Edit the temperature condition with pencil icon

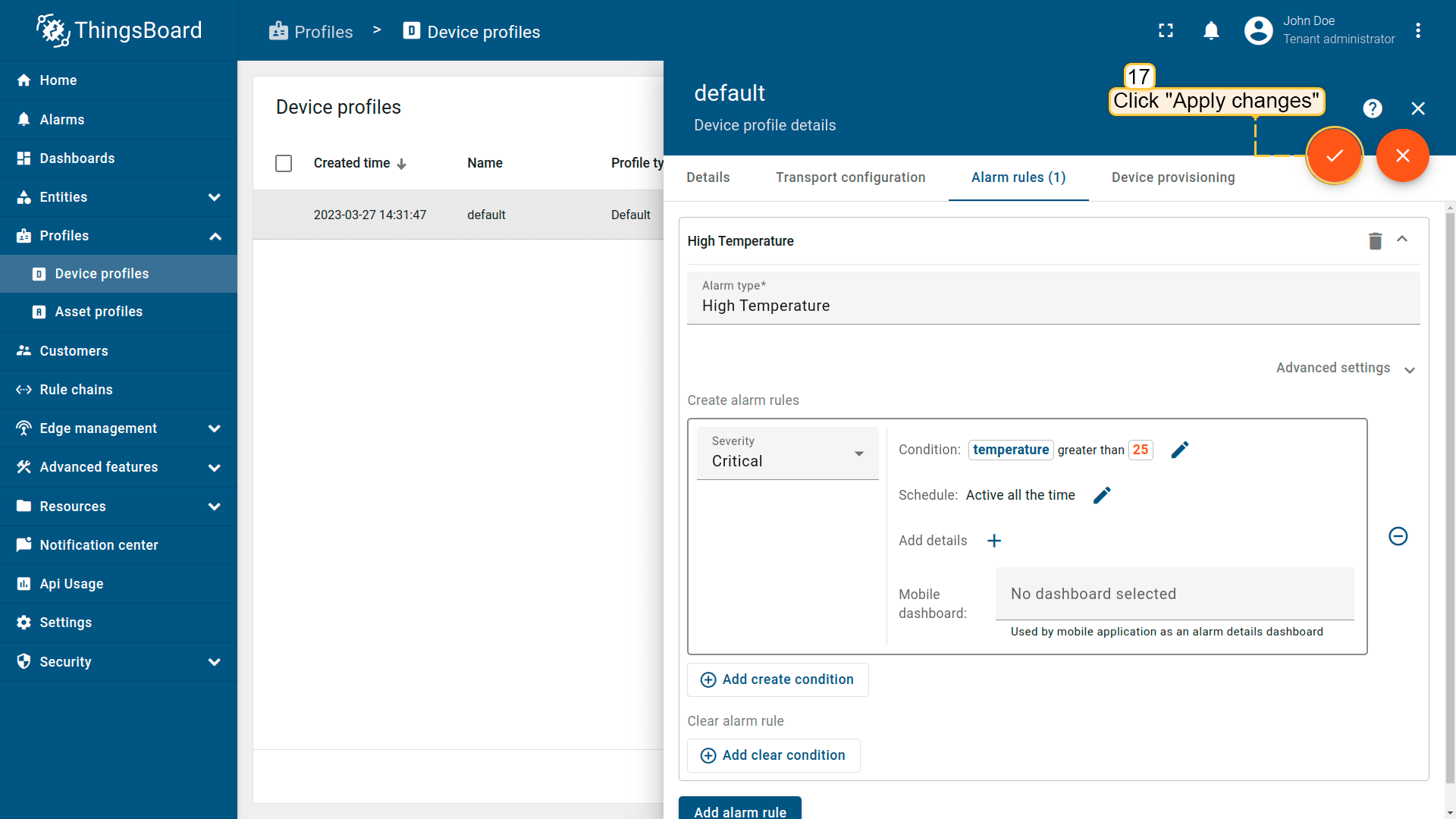(1180, 449)
